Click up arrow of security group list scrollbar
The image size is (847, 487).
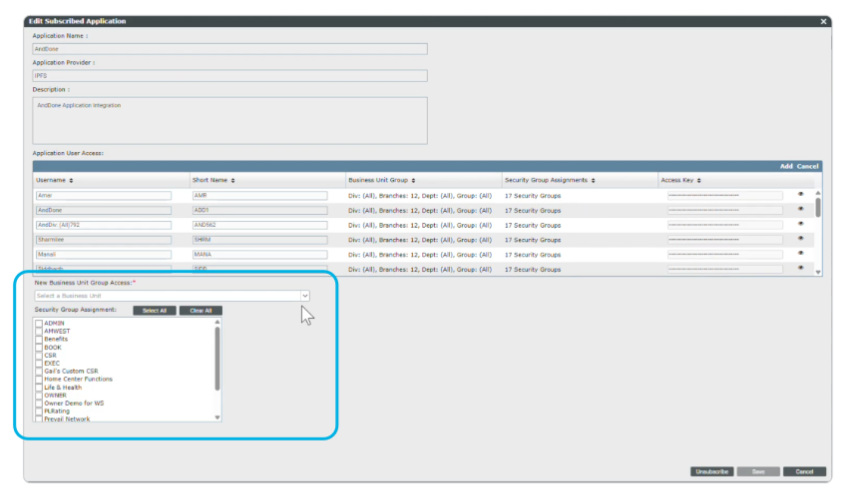(x=217, y=322)
